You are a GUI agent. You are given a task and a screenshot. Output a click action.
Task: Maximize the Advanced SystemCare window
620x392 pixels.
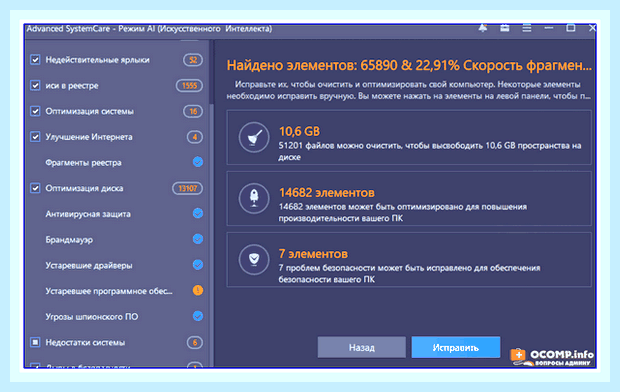point(571,28)
